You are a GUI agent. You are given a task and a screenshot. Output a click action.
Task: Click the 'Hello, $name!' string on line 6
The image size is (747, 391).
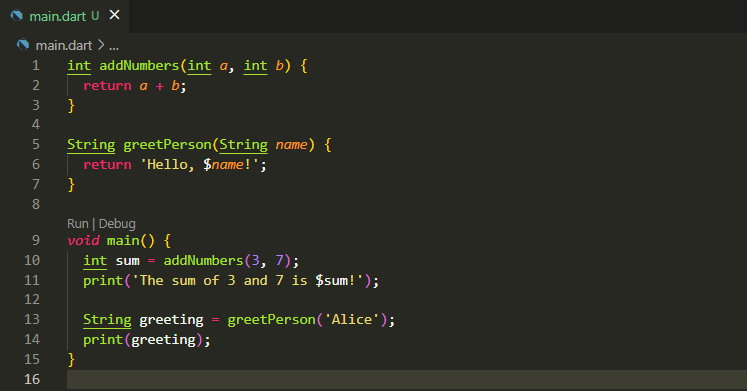(200, 164)
